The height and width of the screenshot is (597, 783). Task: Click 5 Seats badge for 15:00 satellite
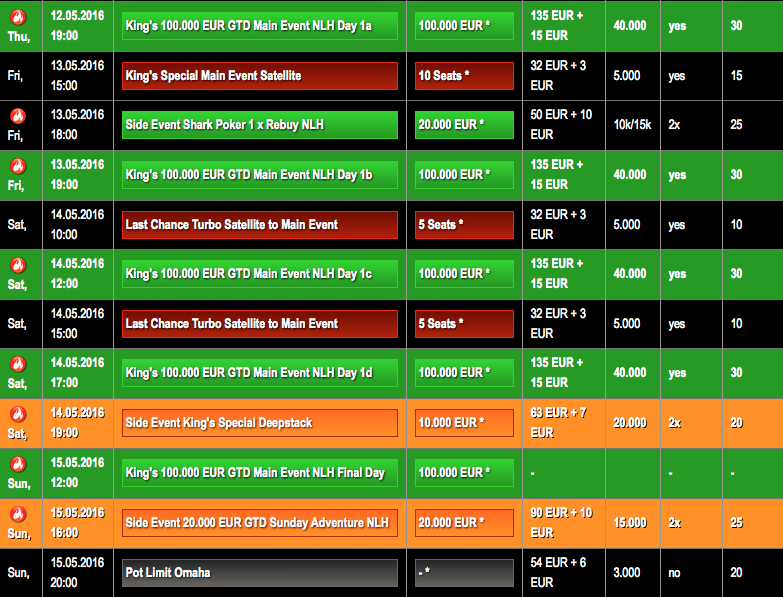tap(464, 323)
